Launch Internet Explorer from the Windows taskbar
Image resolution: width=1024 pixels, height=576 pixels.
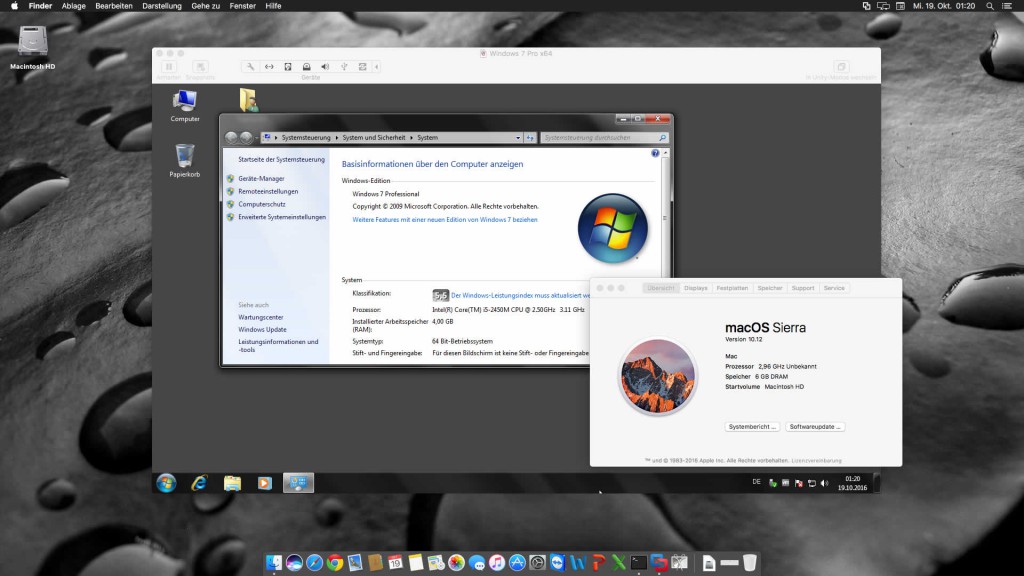click(199, 483)
